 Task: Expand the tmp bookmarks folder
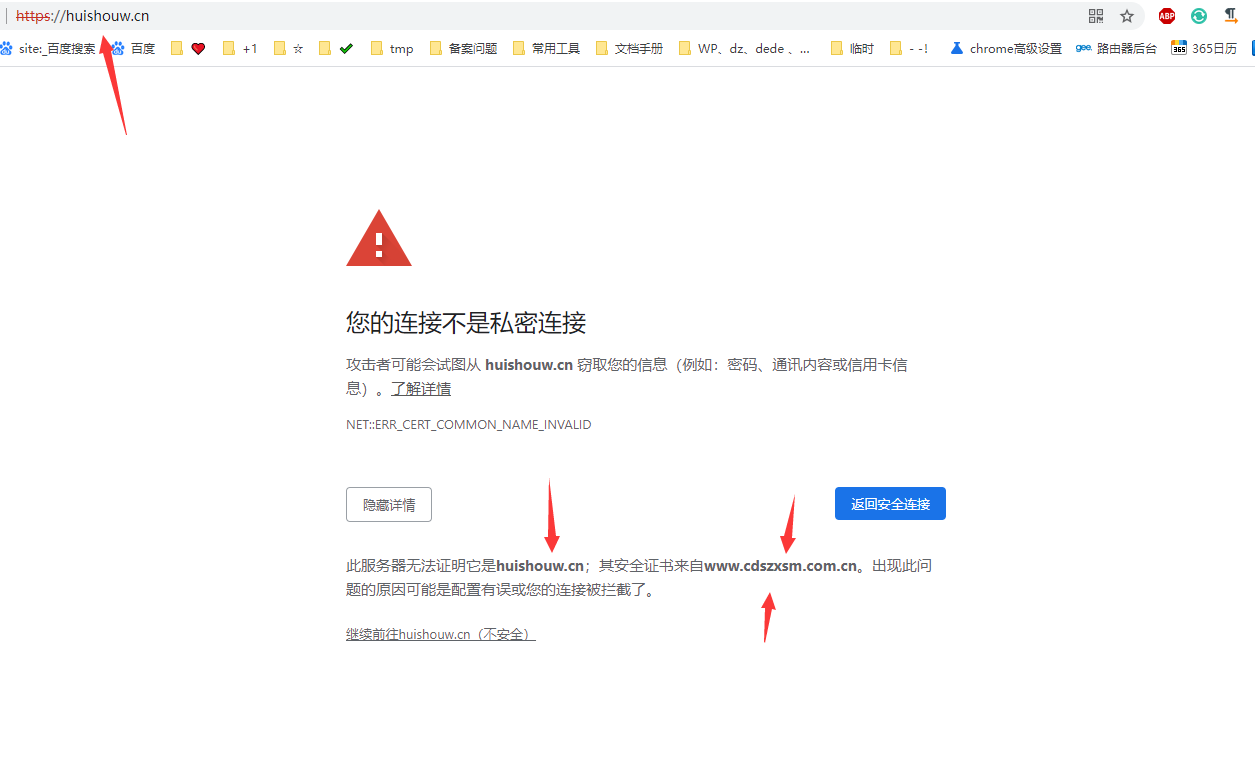point(391,47)
